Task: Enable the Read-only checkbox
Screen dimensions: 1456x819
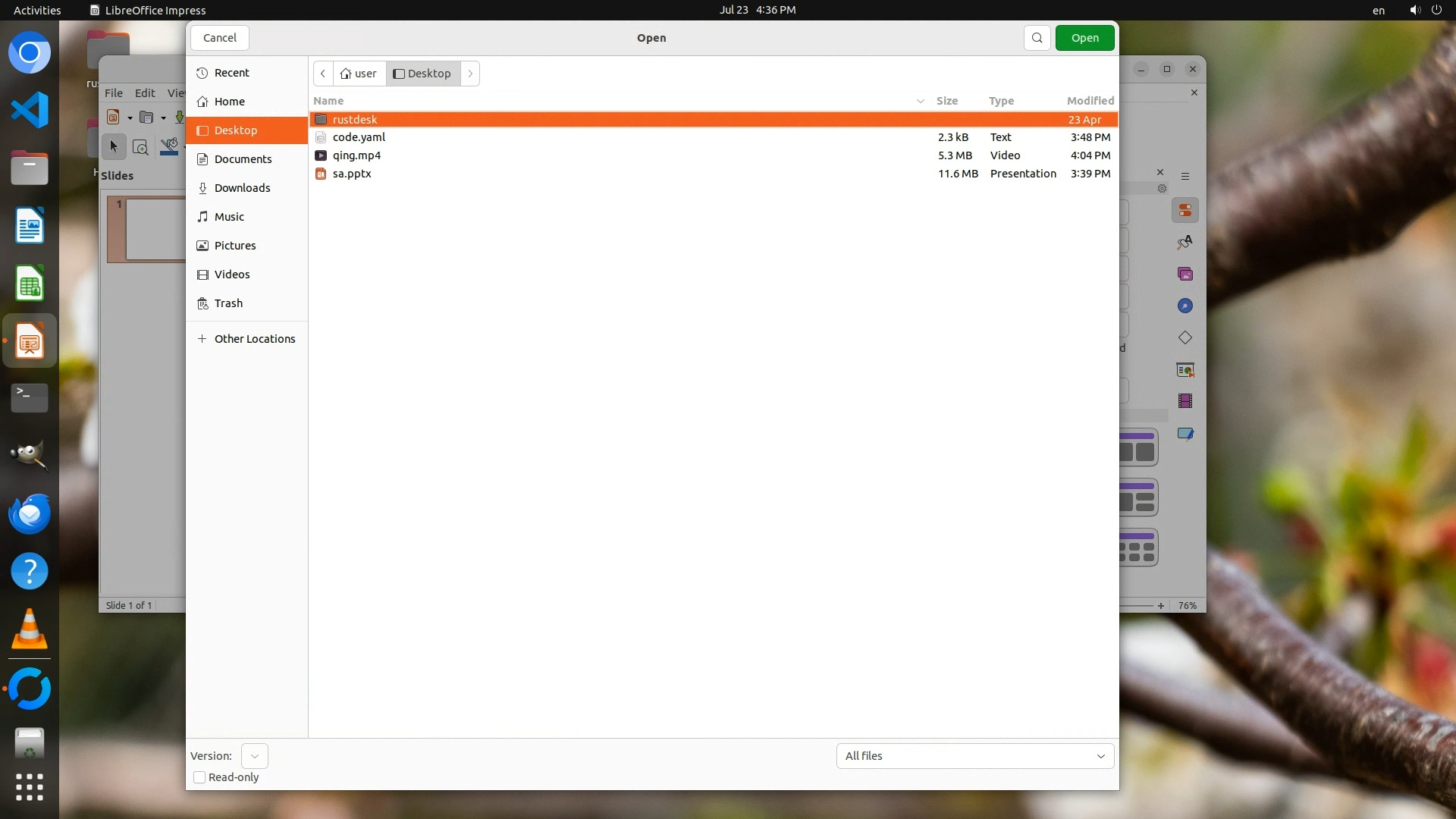Action: tap(199, 777)
